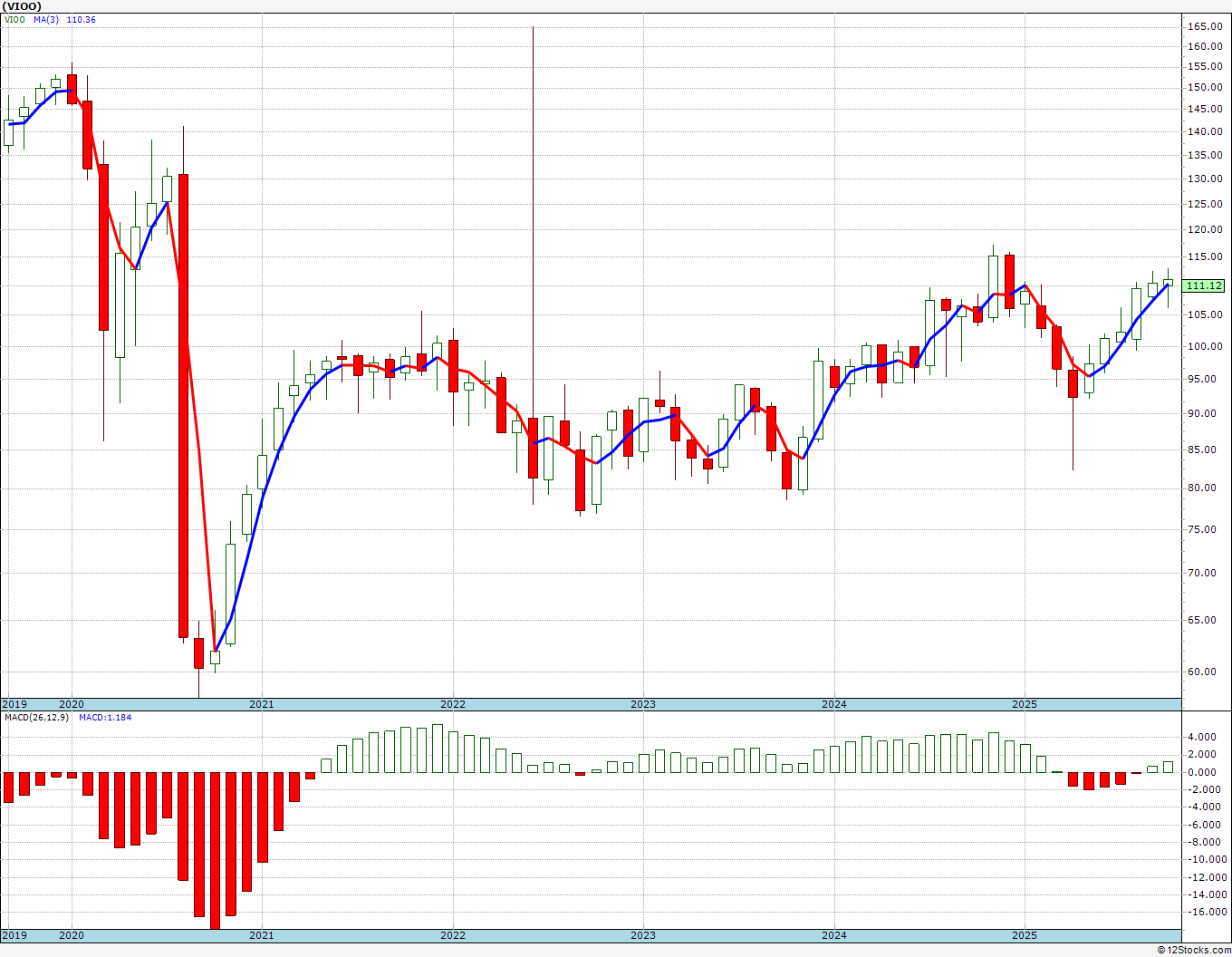Click the 160.00 price axis label

point(1206,46)
